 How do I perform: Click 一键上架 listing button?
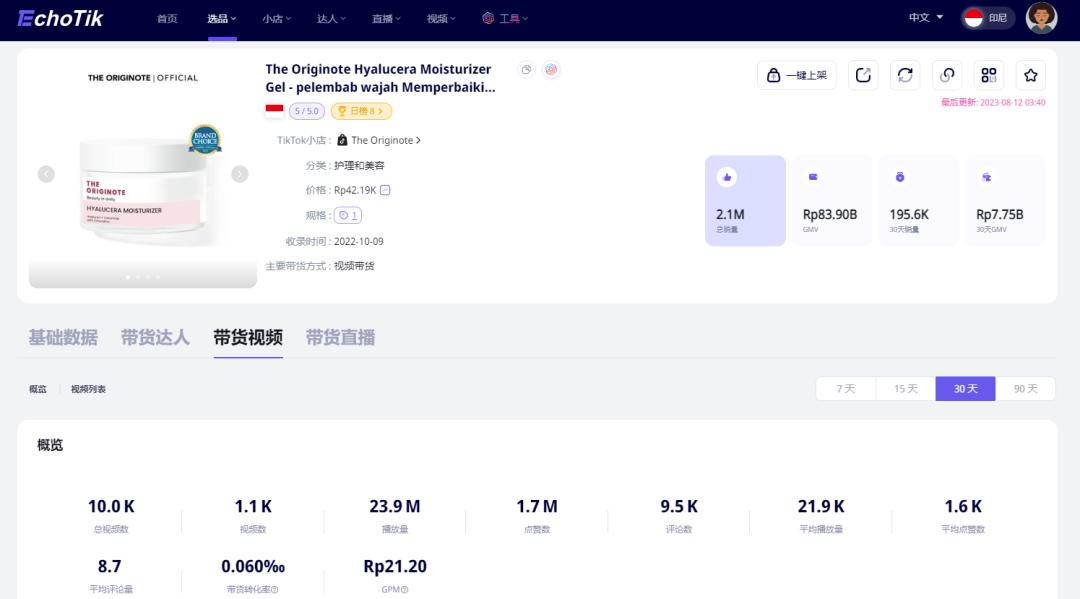797,75
